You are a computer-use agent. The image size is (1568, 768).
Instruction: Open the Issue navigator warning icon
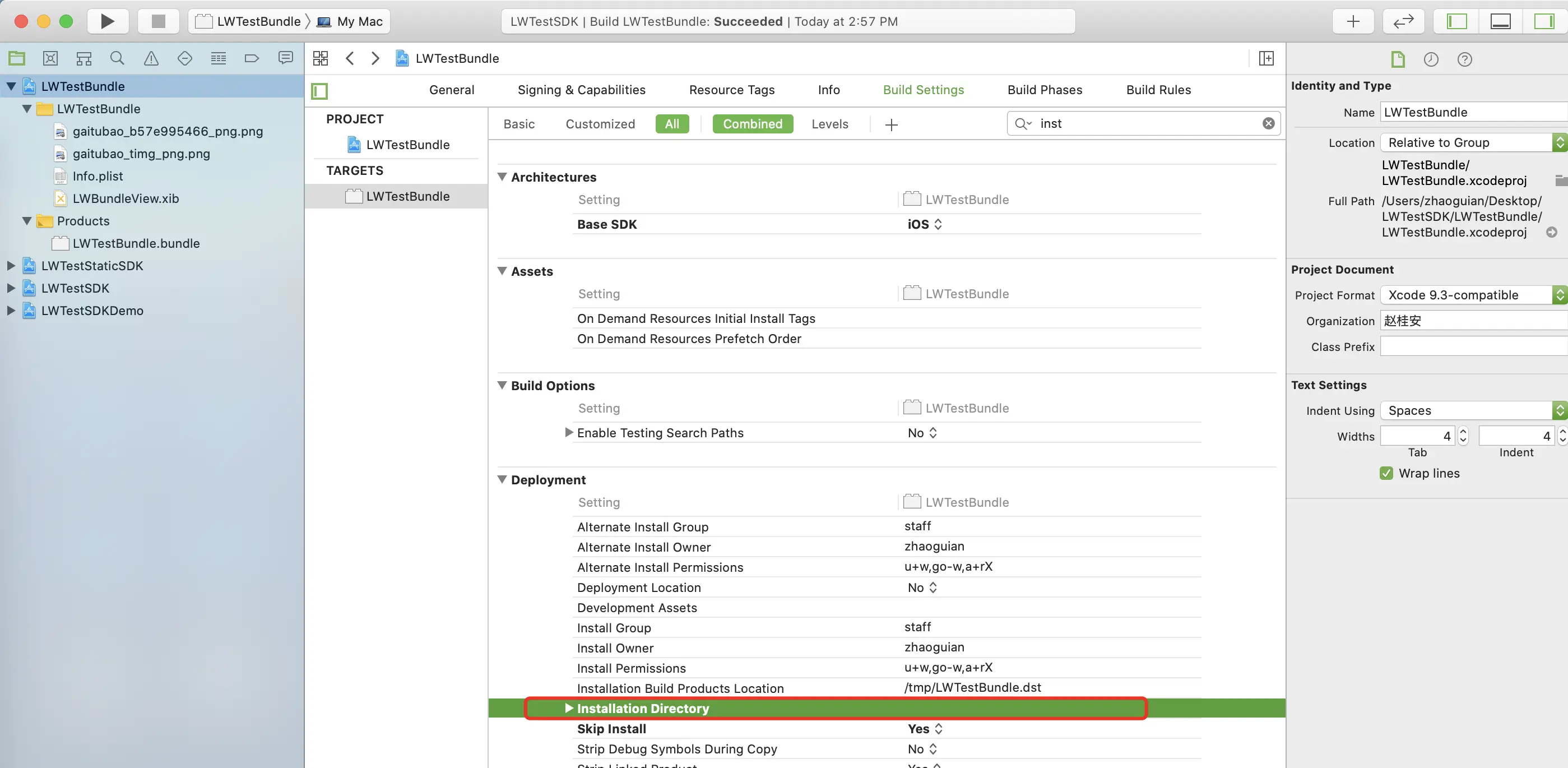click(151, 58)
